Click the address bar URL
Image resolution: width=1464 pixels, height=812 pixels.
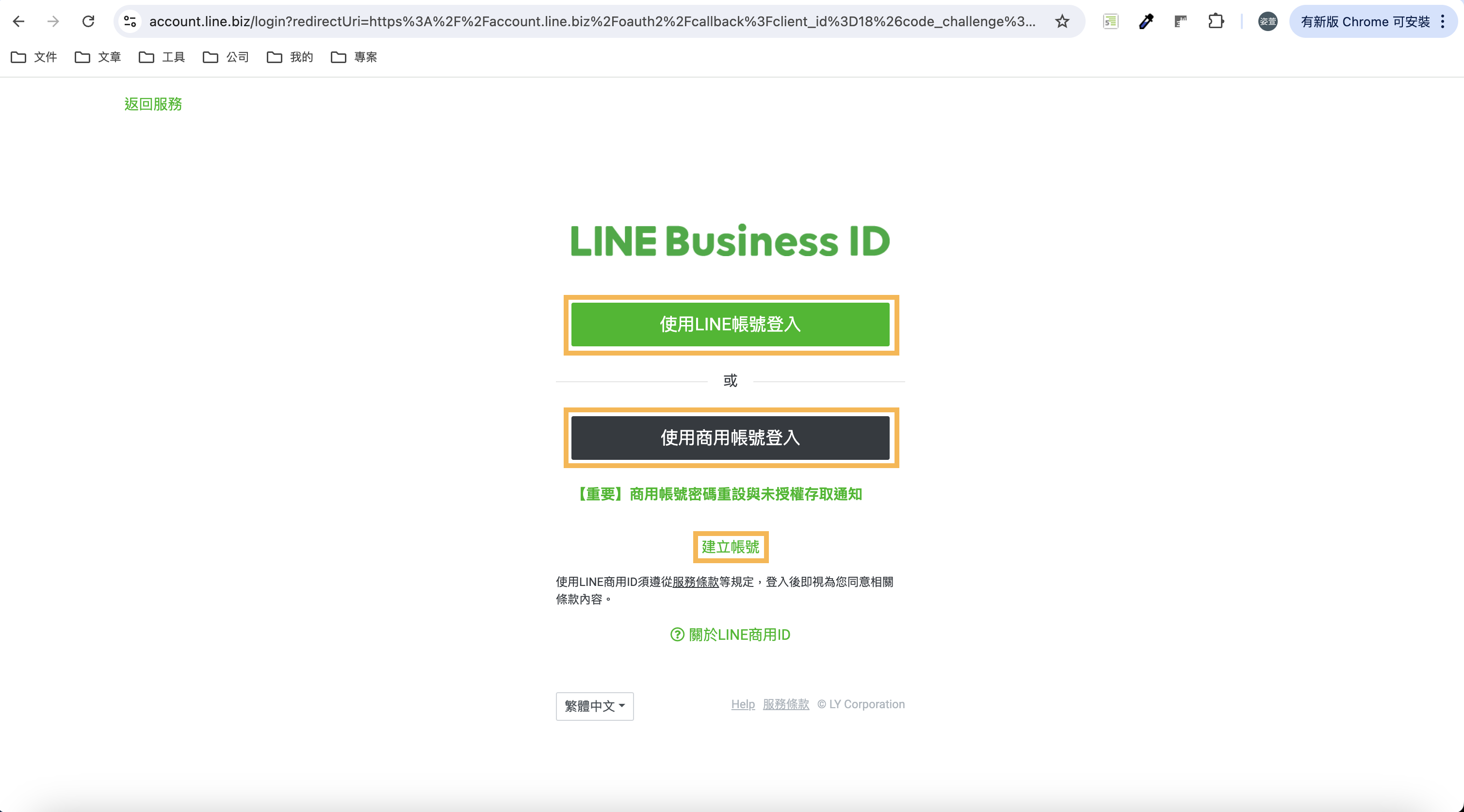click(592, 22)
